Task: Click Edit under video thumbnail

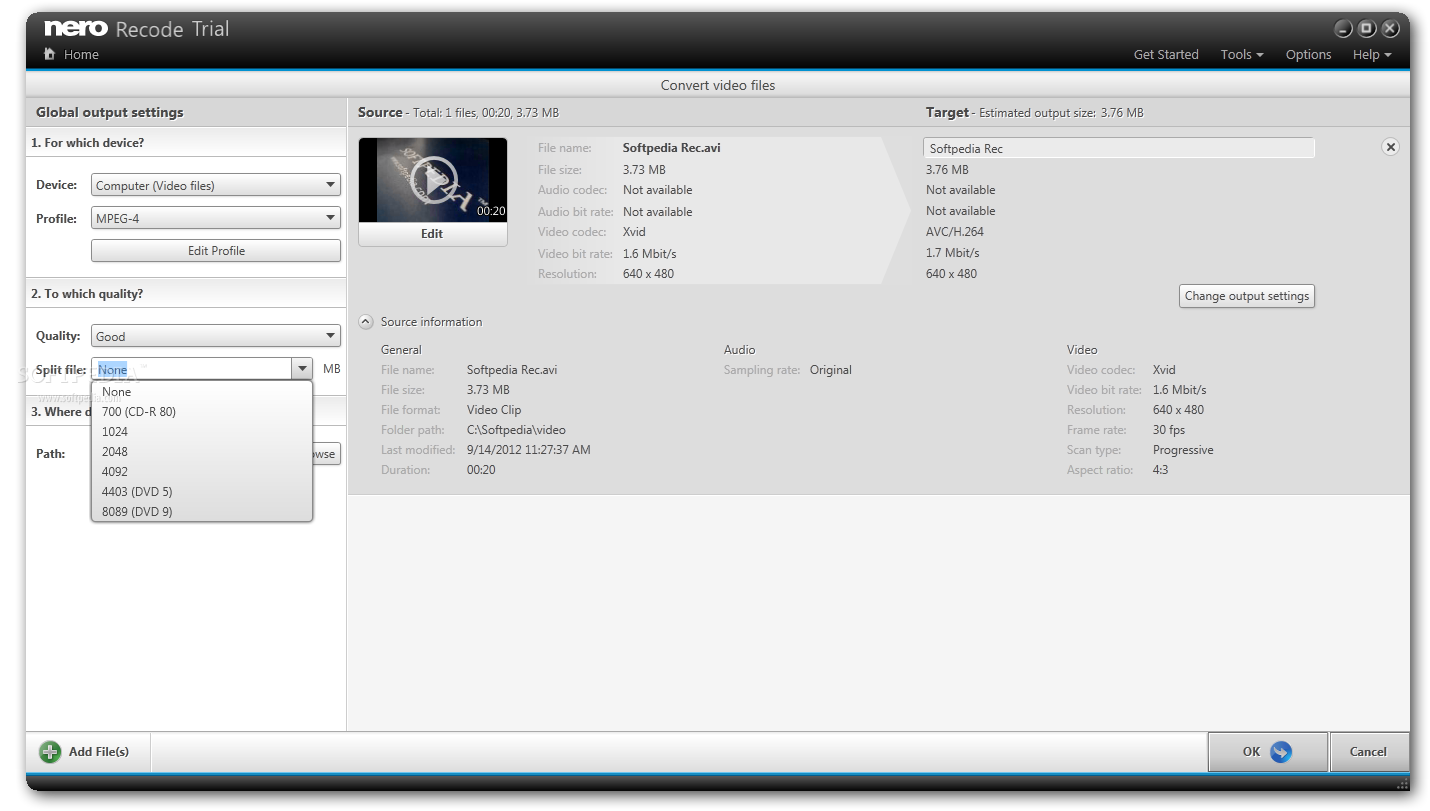Action: pyautogui.click(x=432, y=234)
